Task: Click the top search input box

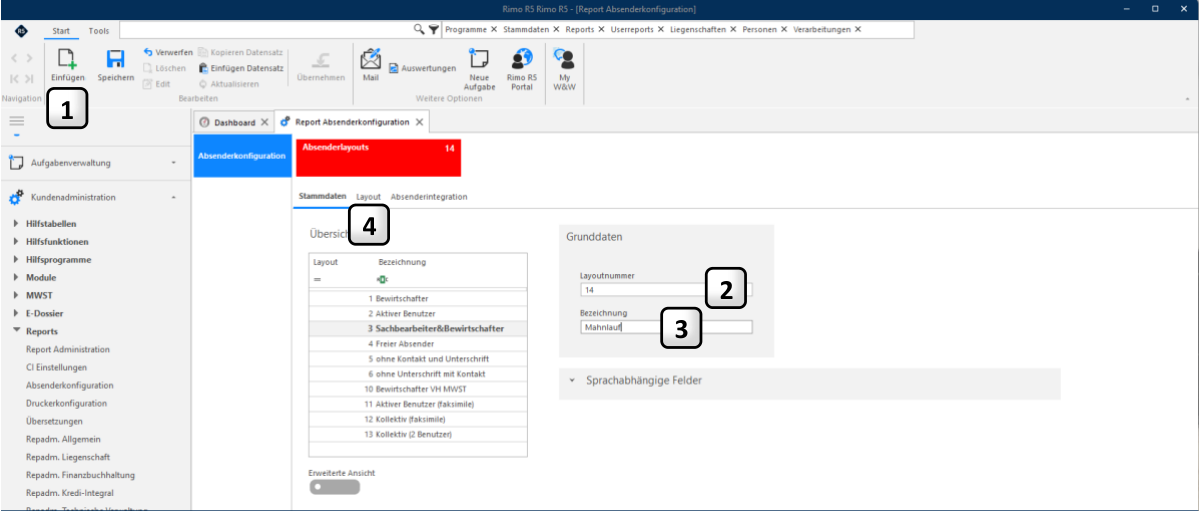Action: [x=267, y=30]
